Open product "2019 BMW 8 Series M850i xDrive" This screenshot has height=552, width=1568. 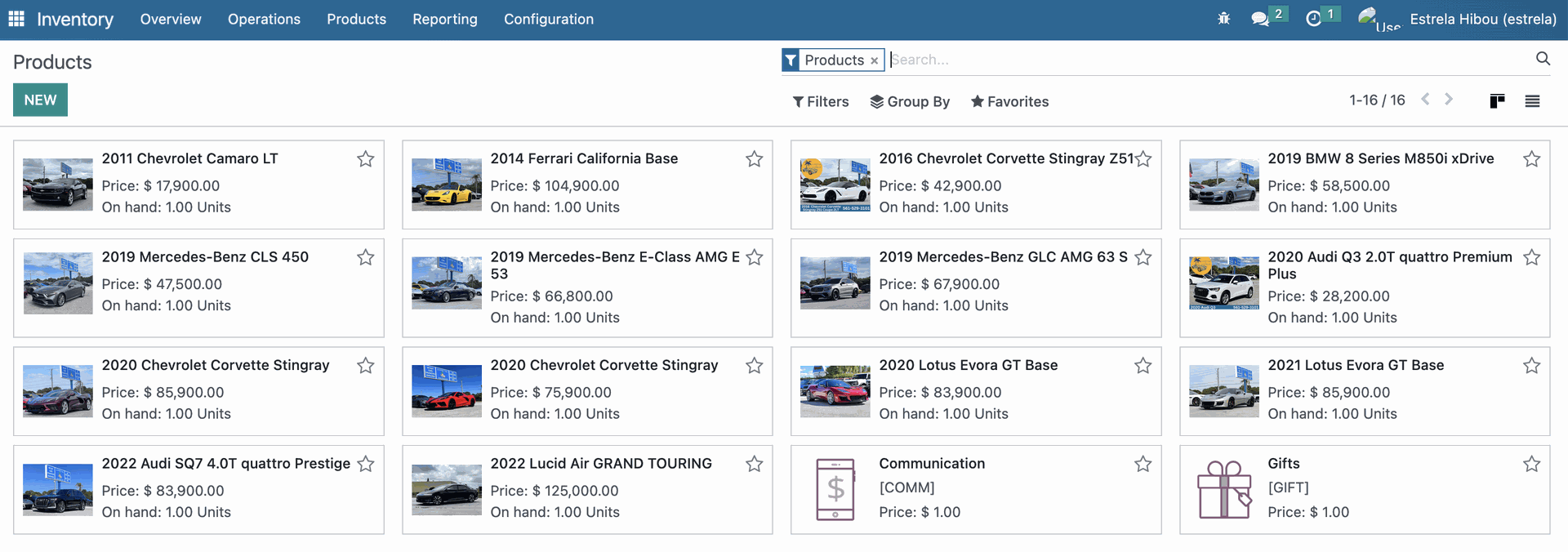(1381, 158)
